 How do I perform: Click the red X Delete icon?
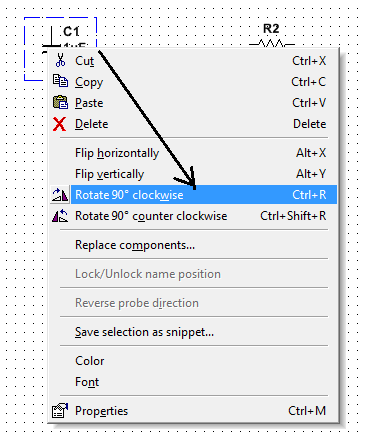59,124
